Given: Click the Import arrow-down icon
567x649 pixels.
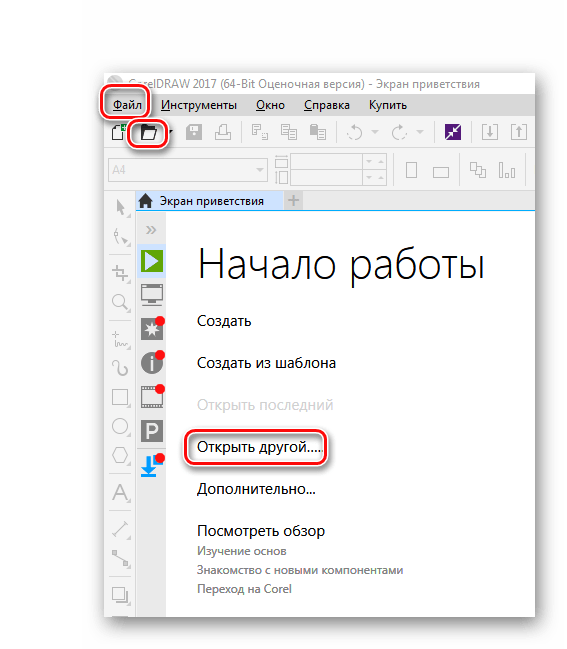Looking at the screenshot, I should tap(490, 132).
